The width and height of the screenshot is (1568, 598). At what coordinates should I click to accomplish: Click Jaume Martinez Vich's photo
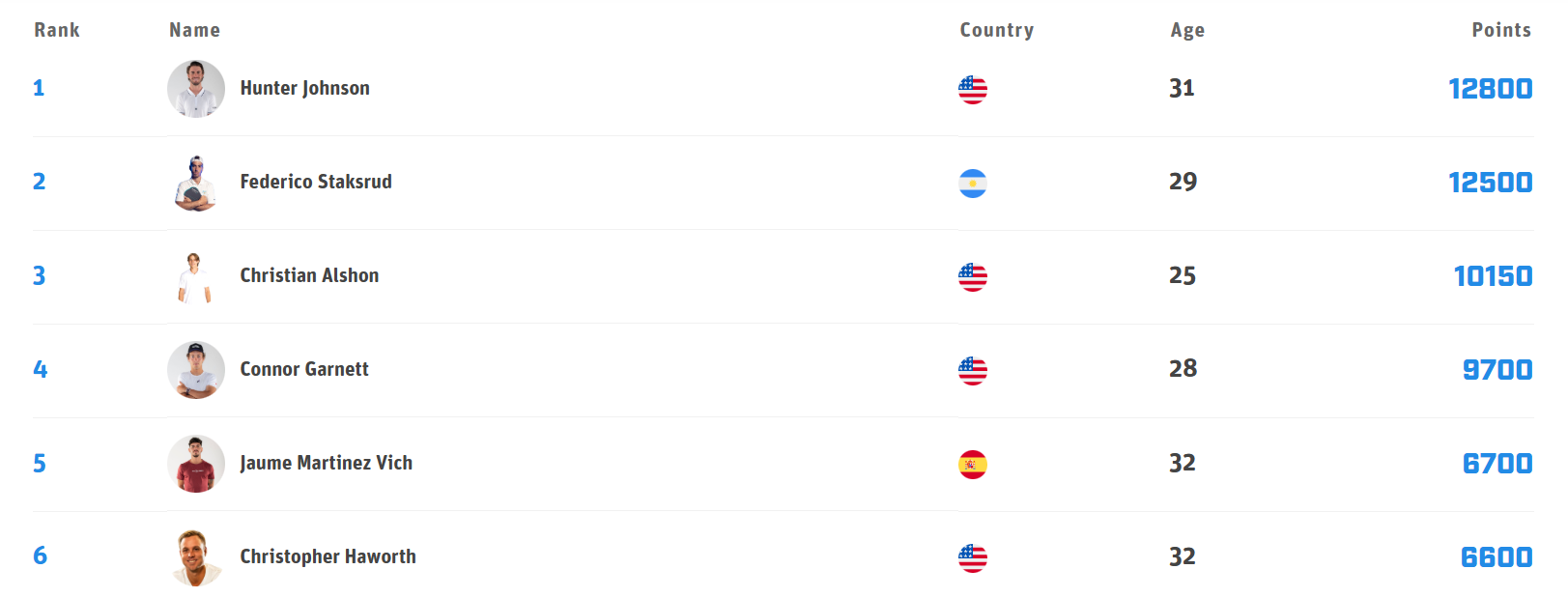pyautogui.click(x=196, y=464)
